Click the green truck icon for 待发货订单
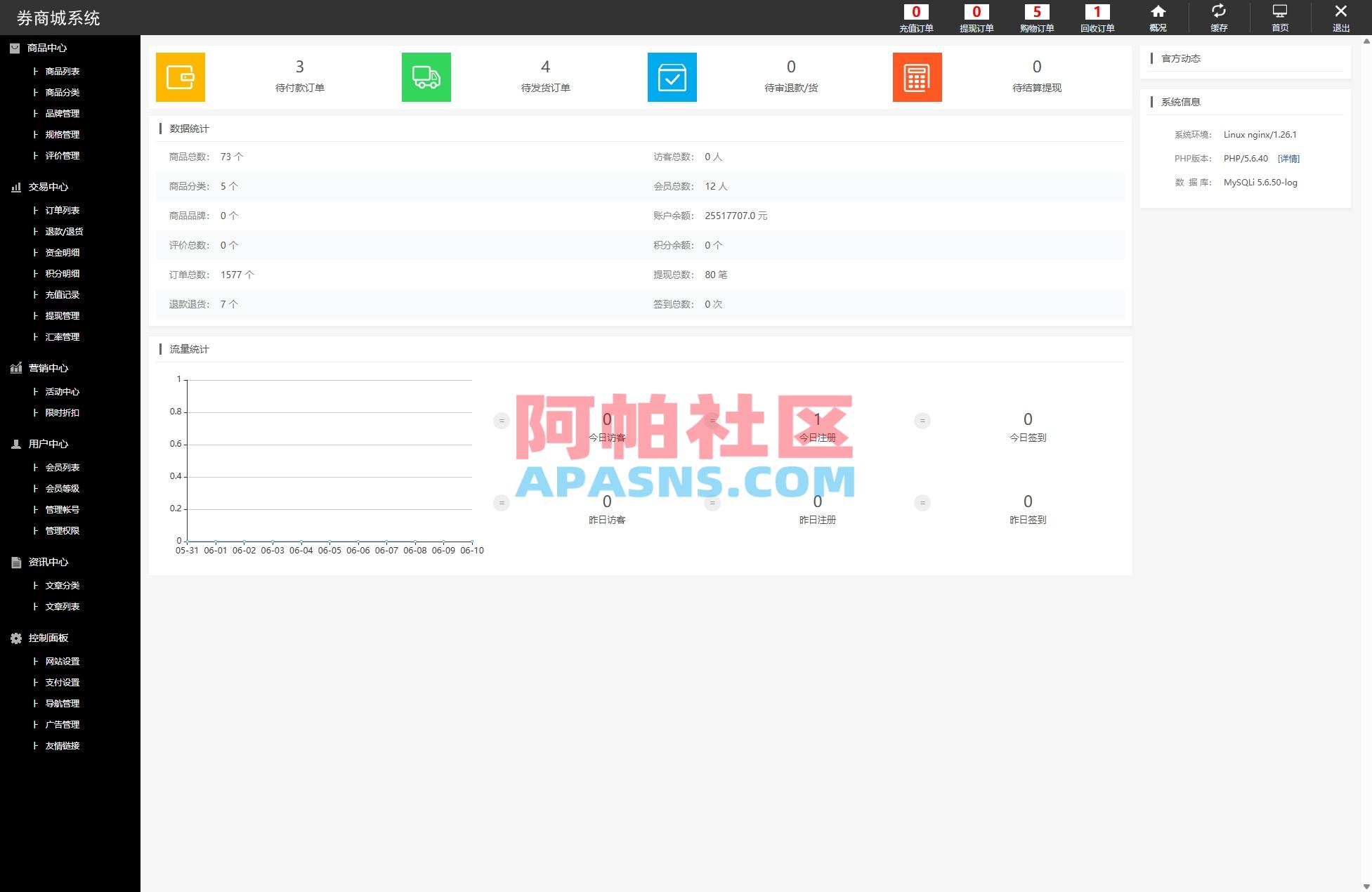This screenshot has height=892, width=1372. (x=426, y=77)
